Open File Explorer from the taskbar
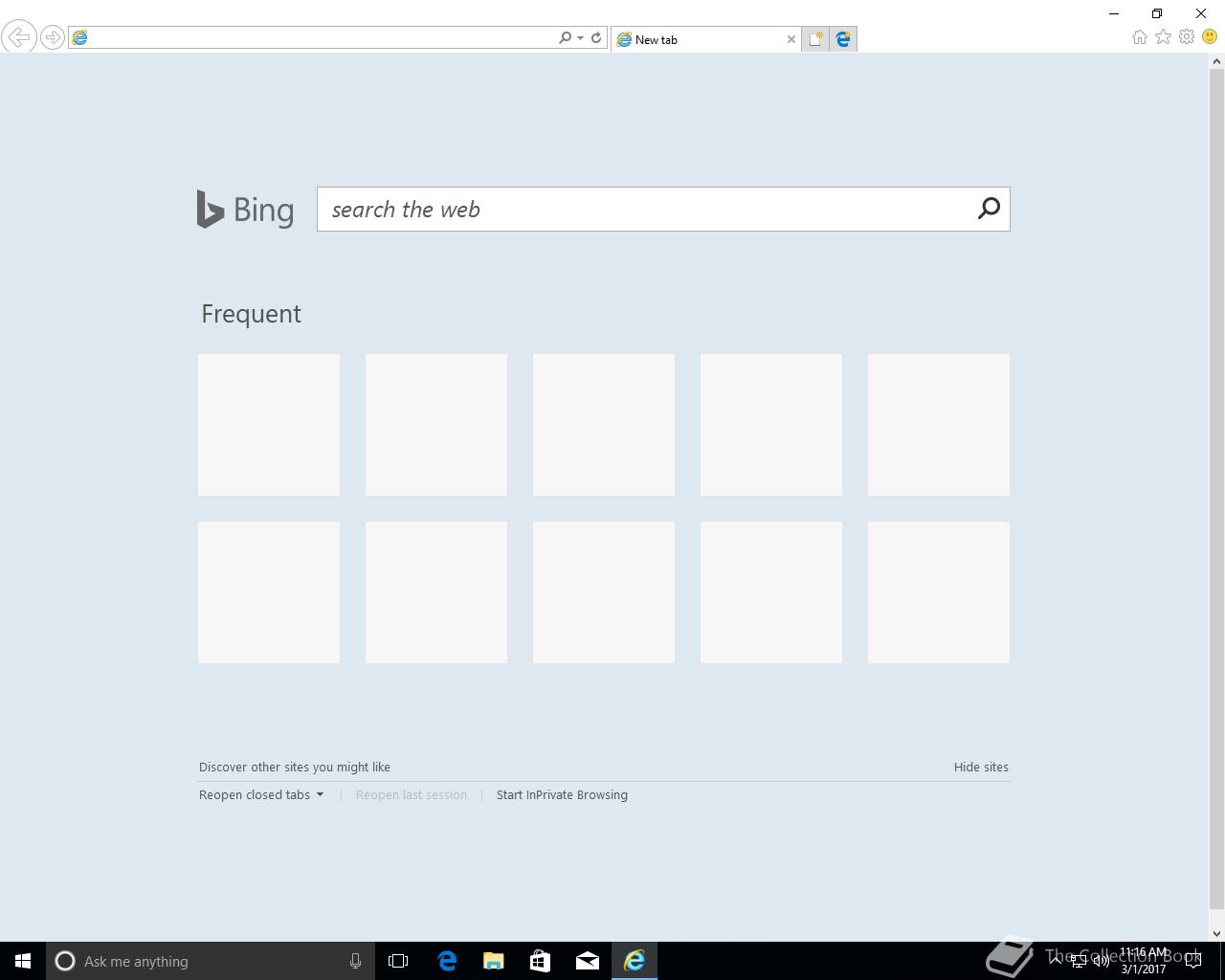1225x980 pixels. (x=494, y=961)
